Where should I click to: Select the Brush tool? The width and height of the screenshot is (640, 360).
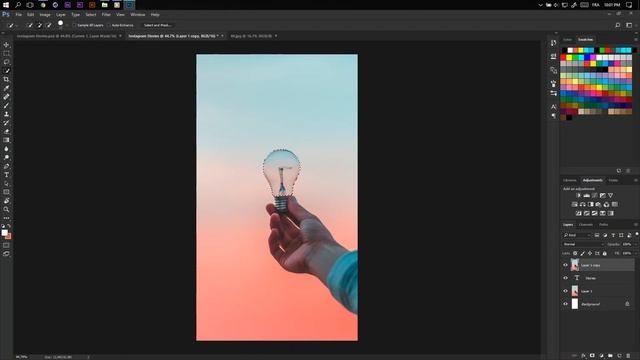[x=6, y=105]
